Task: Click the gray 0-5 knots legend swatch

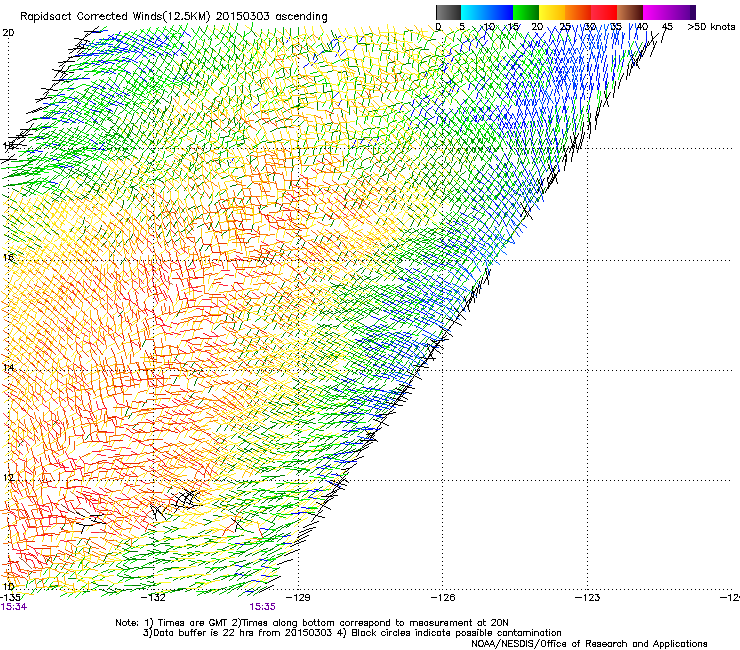Action: (x=448, y=12)
